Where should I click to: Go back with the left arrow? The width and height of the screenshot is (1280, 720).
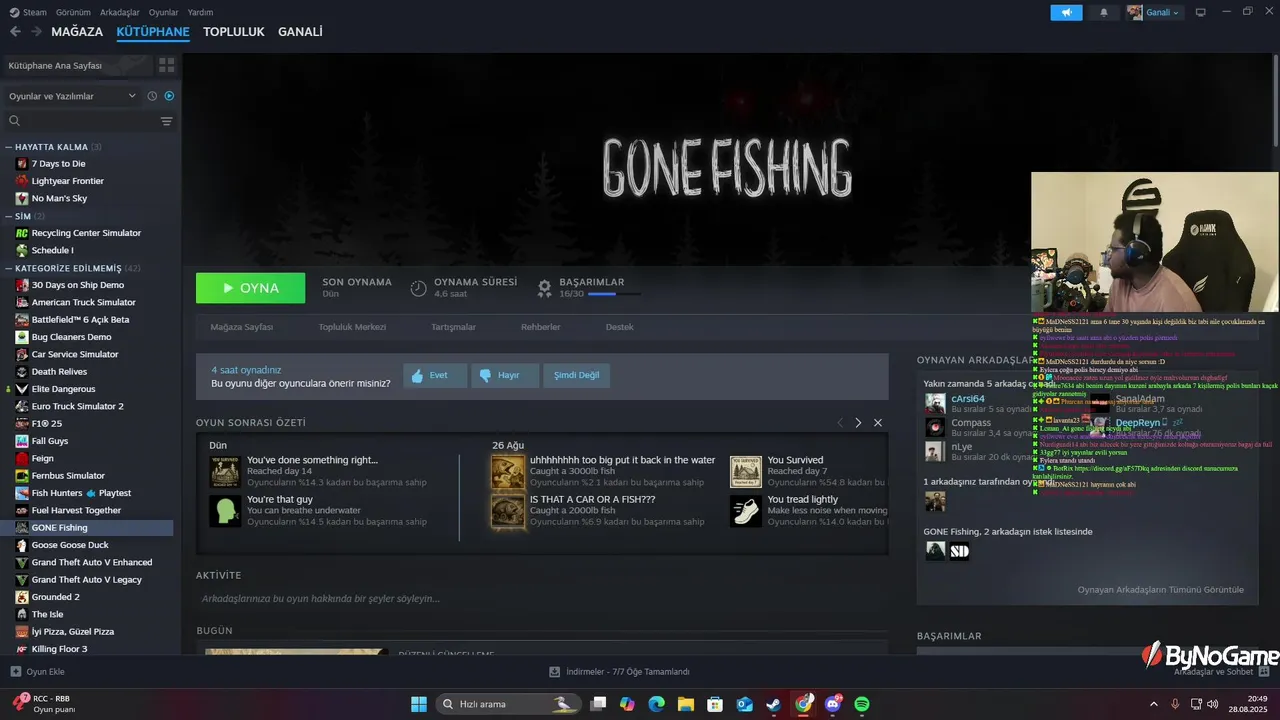click(15, 32)
